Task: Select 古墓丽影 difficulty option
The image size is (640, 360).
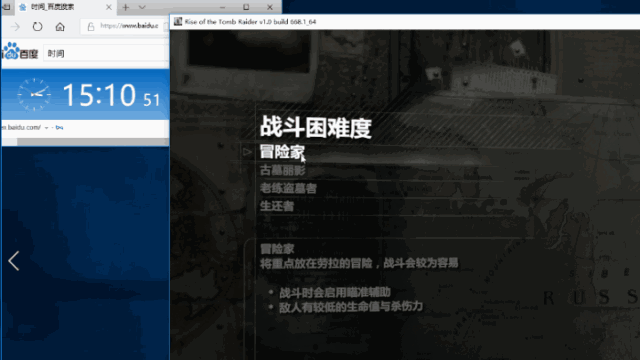Action: (x=282, y=170)
